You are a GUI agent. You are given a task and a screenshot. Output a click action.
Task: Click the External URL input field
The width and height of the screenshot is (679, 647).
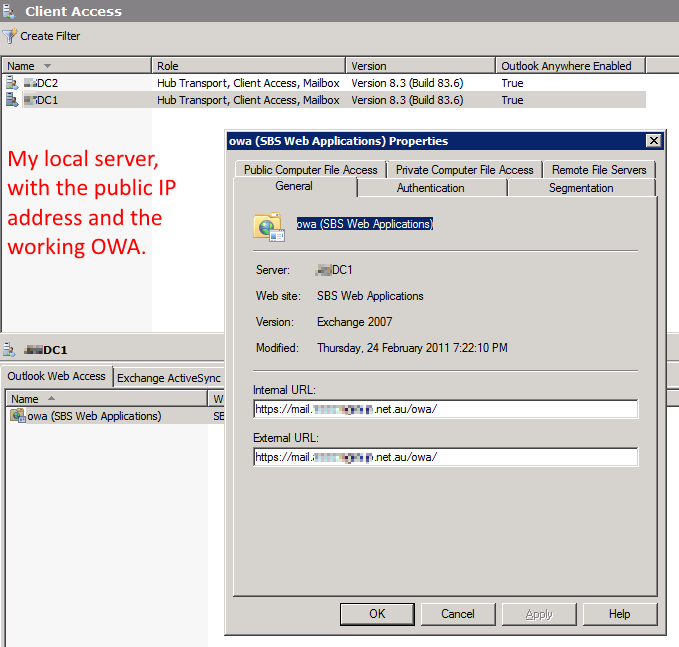[445, 457]
